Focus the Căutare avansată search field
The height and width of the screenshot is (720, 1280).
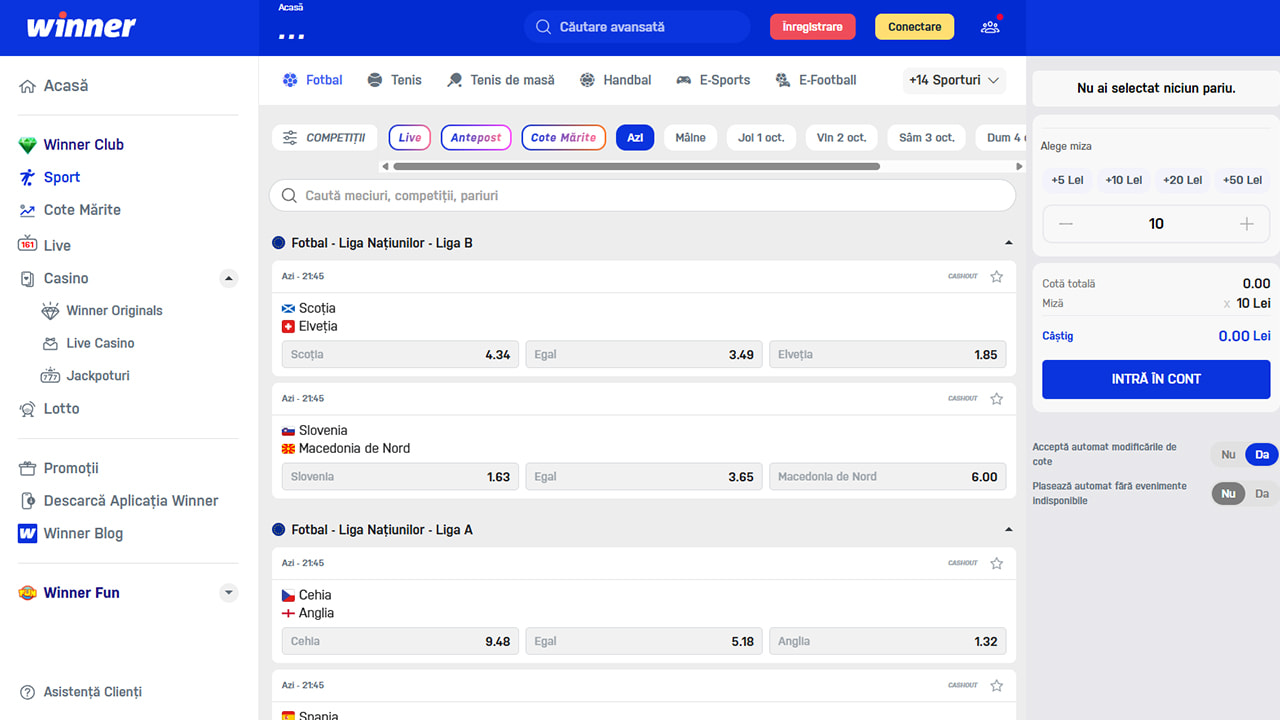[637, 27]
